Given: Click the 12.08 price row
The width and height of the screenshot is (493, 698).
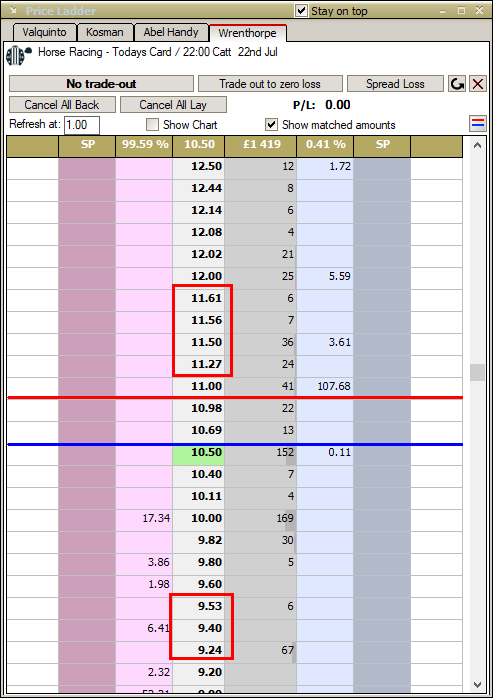Looking at the screenshot, I should coord(235,233).
